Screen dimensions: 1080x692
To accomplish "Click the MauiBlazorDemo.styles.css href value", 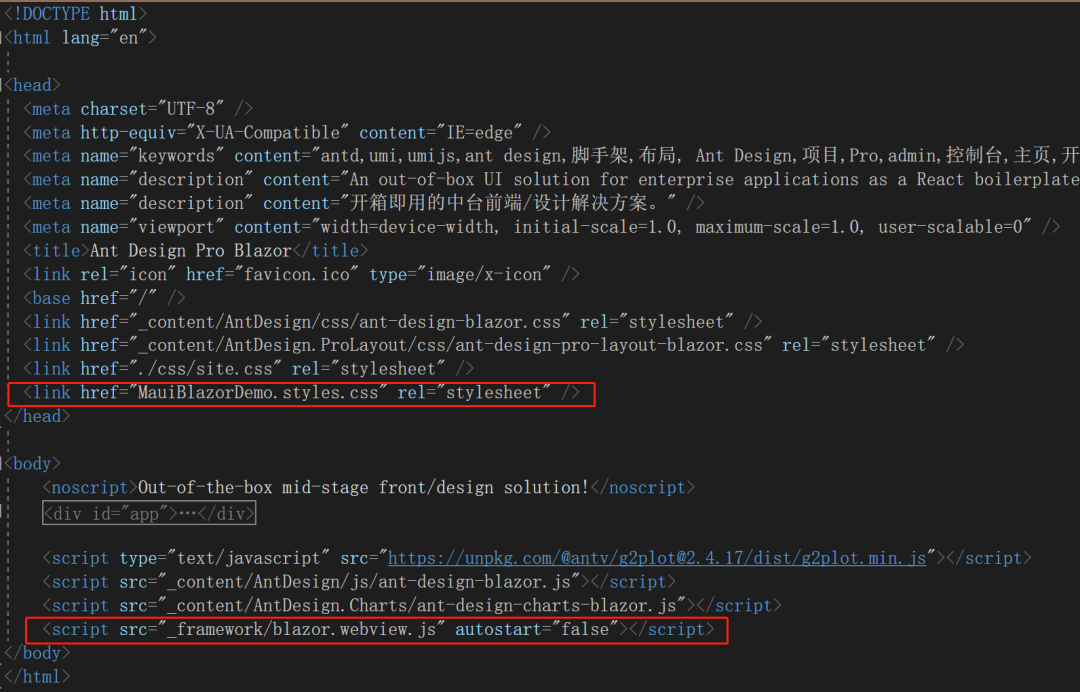I will click(257, 393).
